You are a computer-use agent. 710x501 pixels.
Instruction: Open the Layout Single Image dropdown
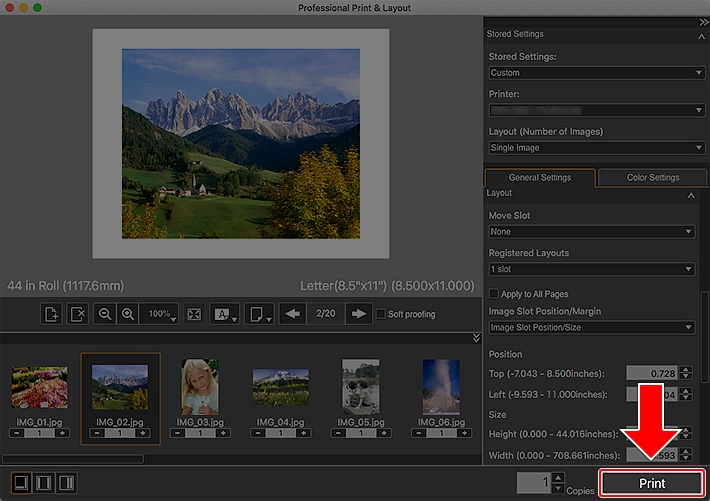(596, 148)
